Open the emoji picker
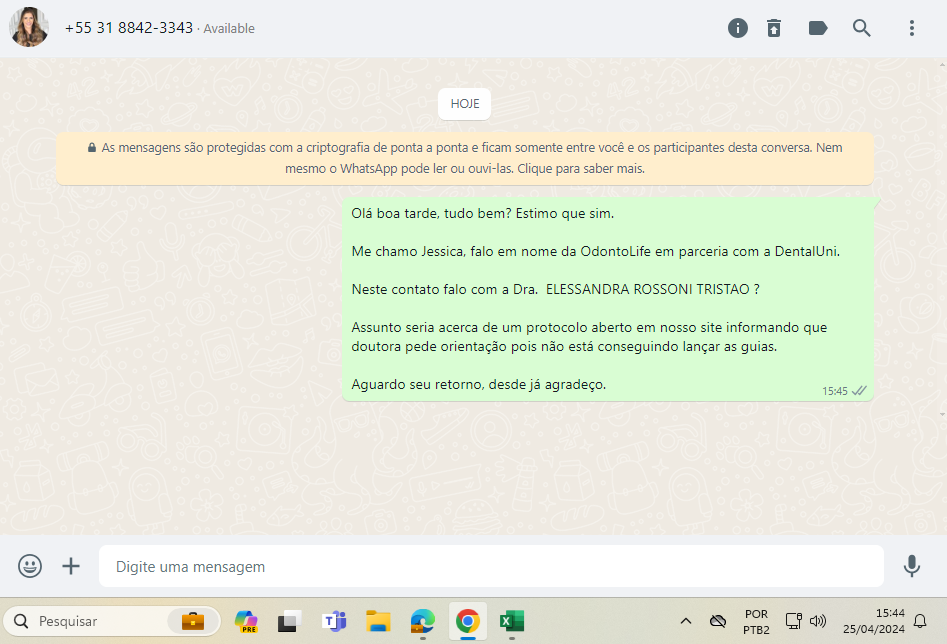The image size is (947, 644). click(x=30, y=566)
